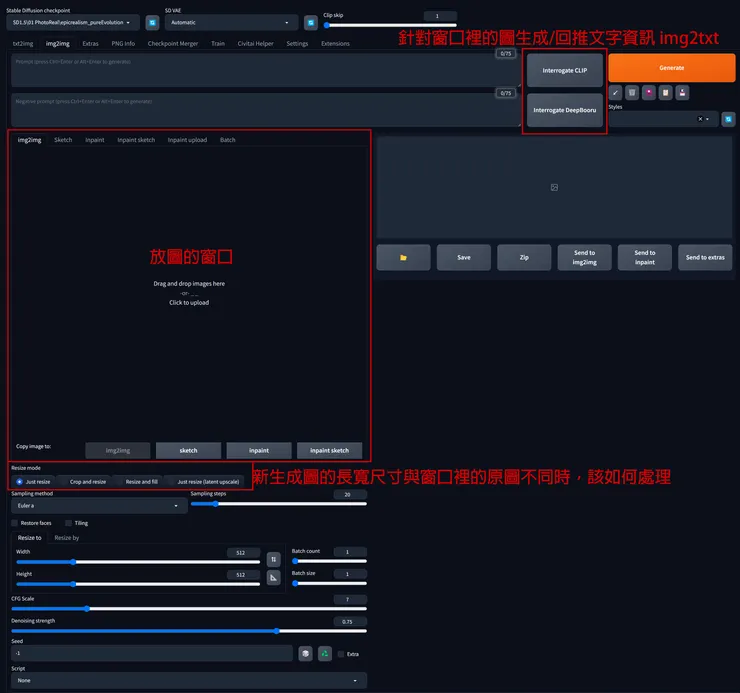Switch to Inpaint upload sub-tab
The image size is (740, 693).
coord(187,140)
